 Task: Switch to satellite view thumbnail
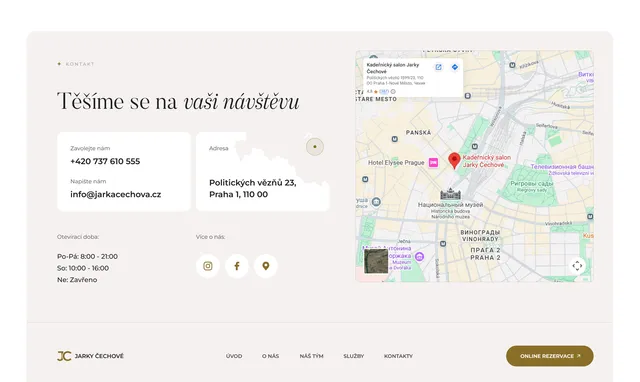click(376, 261)
